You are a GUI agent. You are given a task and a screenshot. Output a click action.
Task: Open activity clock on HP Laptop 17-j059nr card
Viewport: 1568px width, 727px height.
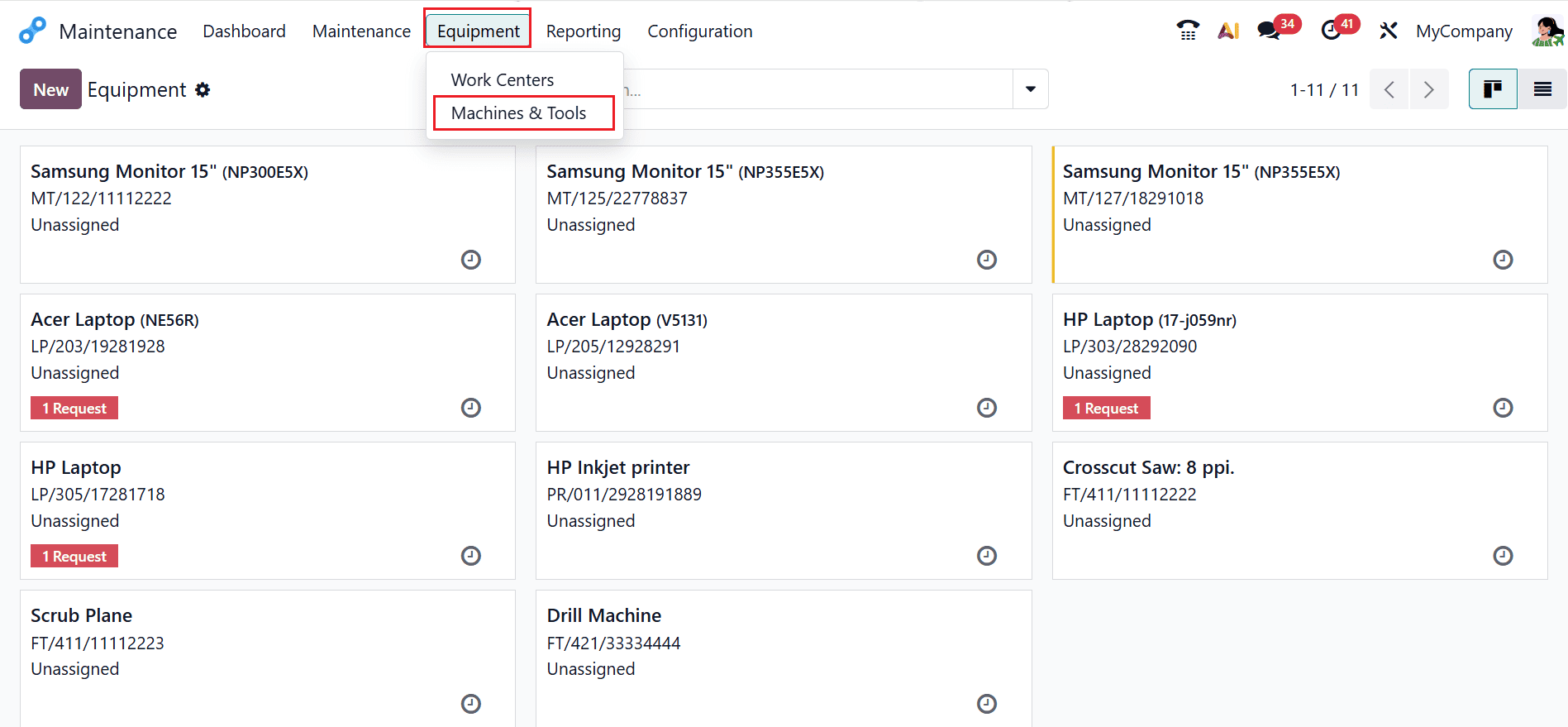(x=1503, y=408)
